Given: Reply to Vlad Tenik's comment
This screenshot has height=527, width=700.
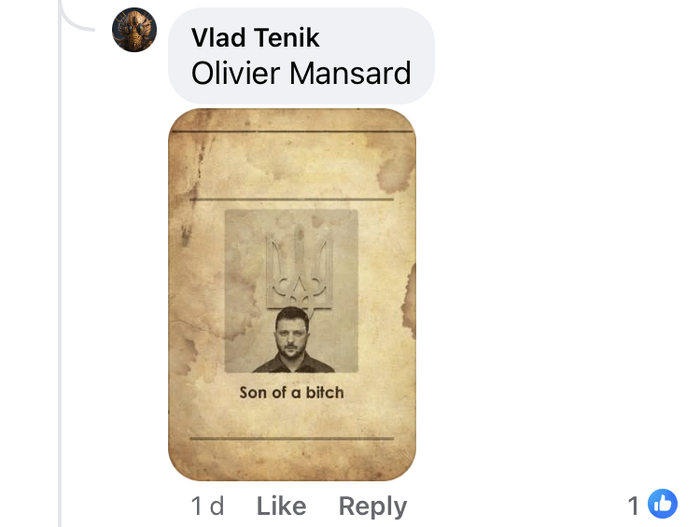Looking at the screenshot, I should [373, 506].
